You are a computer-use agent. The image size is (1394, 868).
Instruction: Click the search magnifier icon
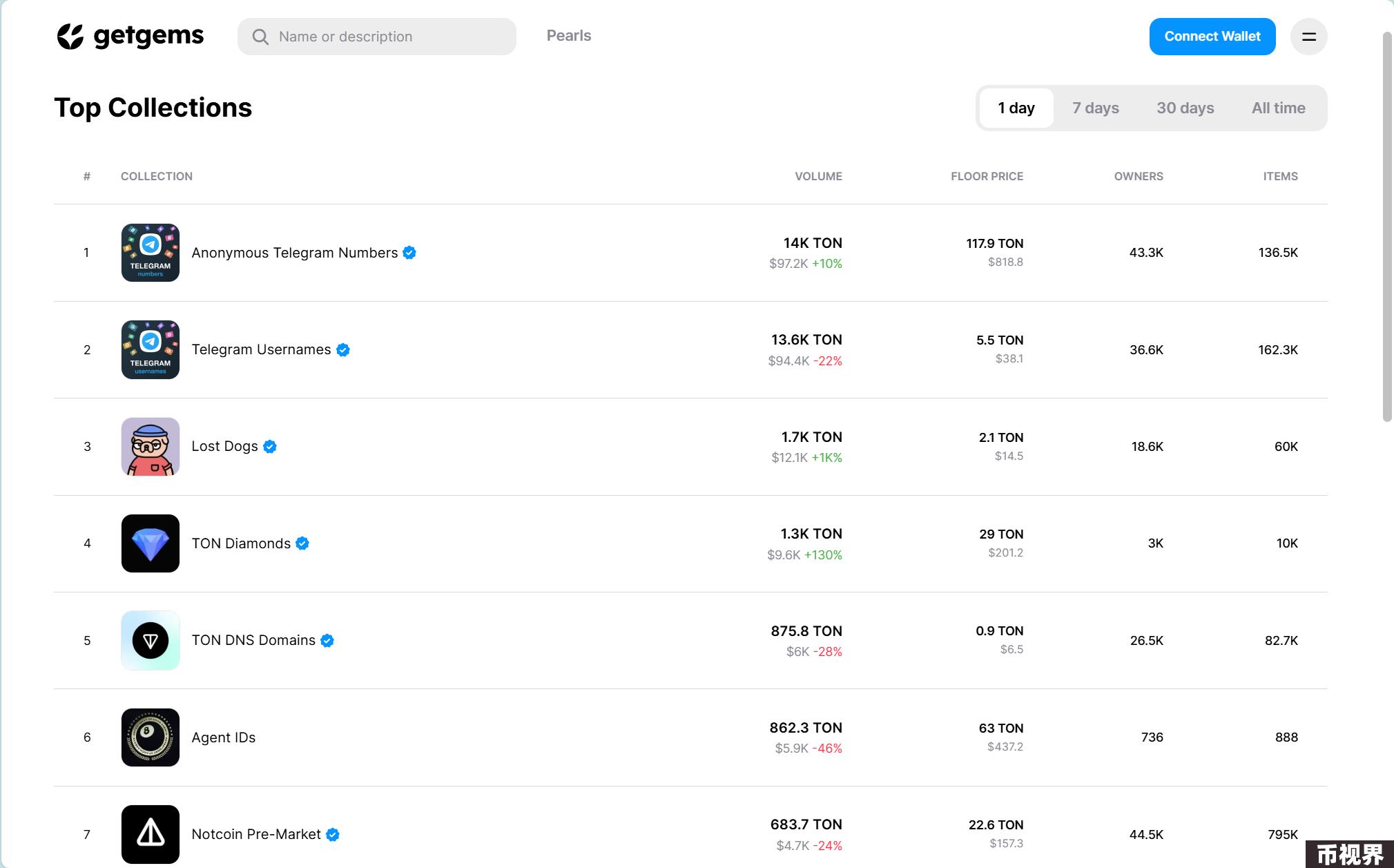(260, 37)
